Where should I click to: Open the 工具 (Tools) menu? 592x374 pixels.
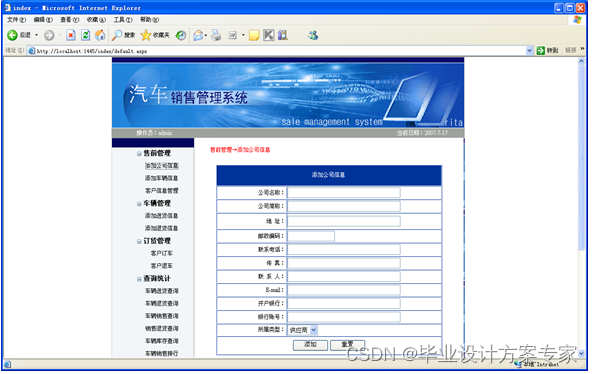pyautogui.click(x=123, y=20)
